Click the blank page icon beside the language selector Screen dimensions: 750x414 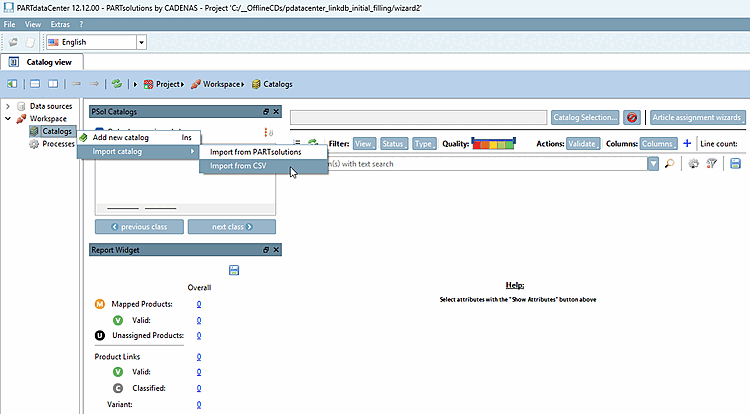click(x=30, y=43)
